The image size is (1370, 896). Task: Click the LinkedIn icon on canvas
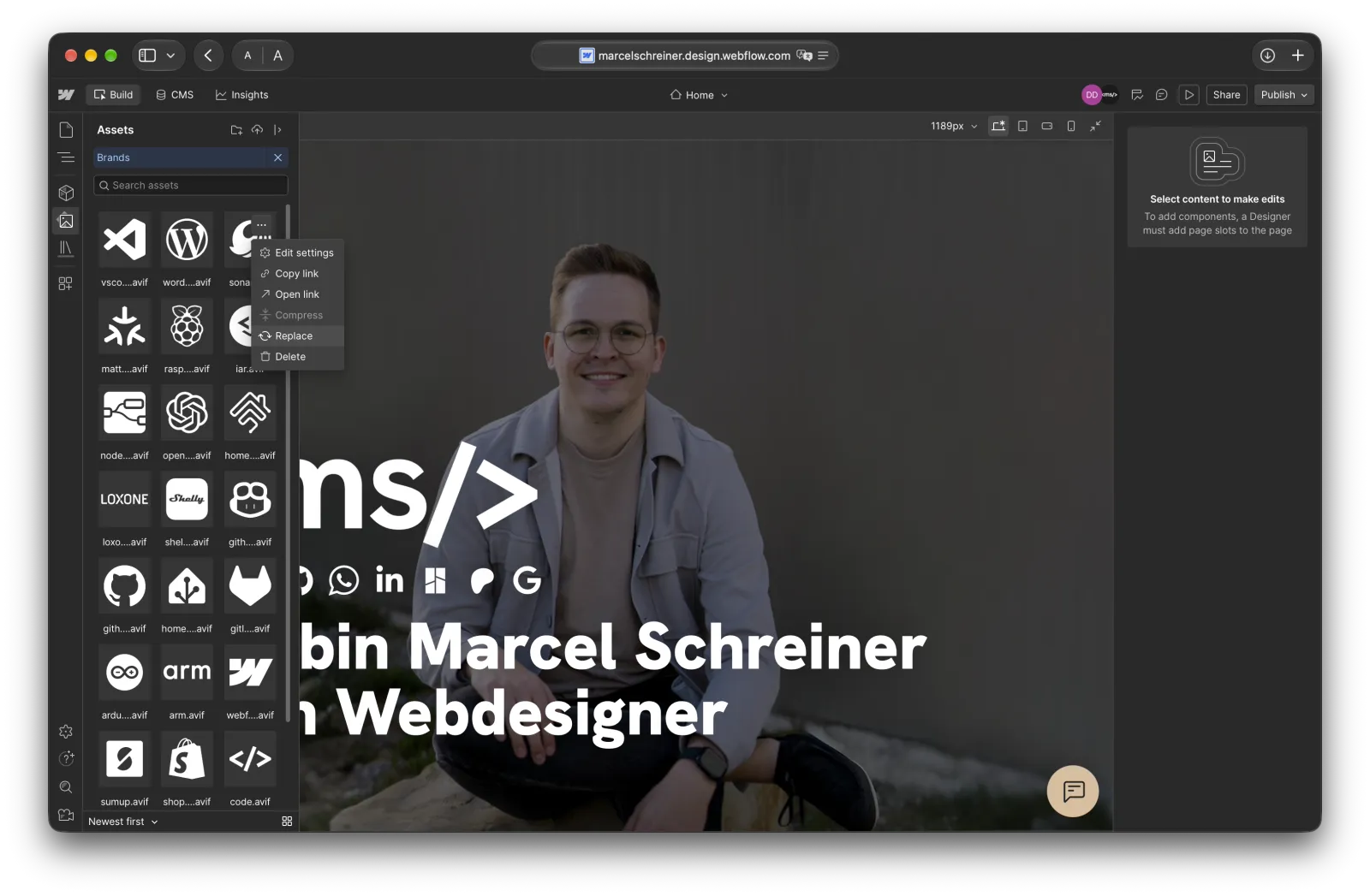(x=390, y=580)
